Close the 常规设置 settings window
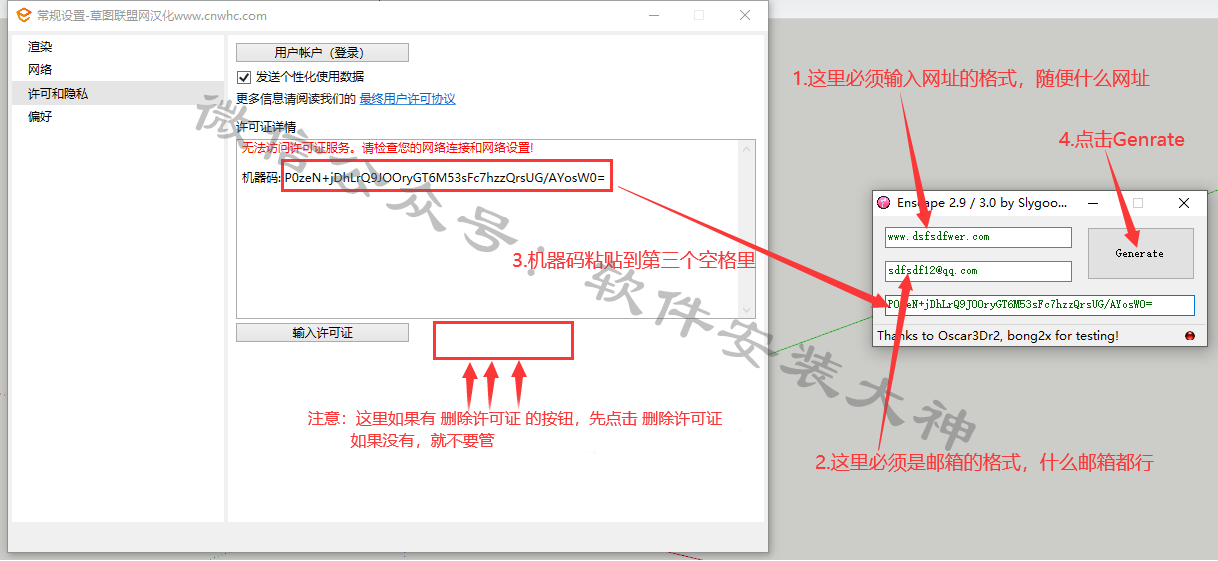This screenshot has width=1218, height=561. [745, 15]
